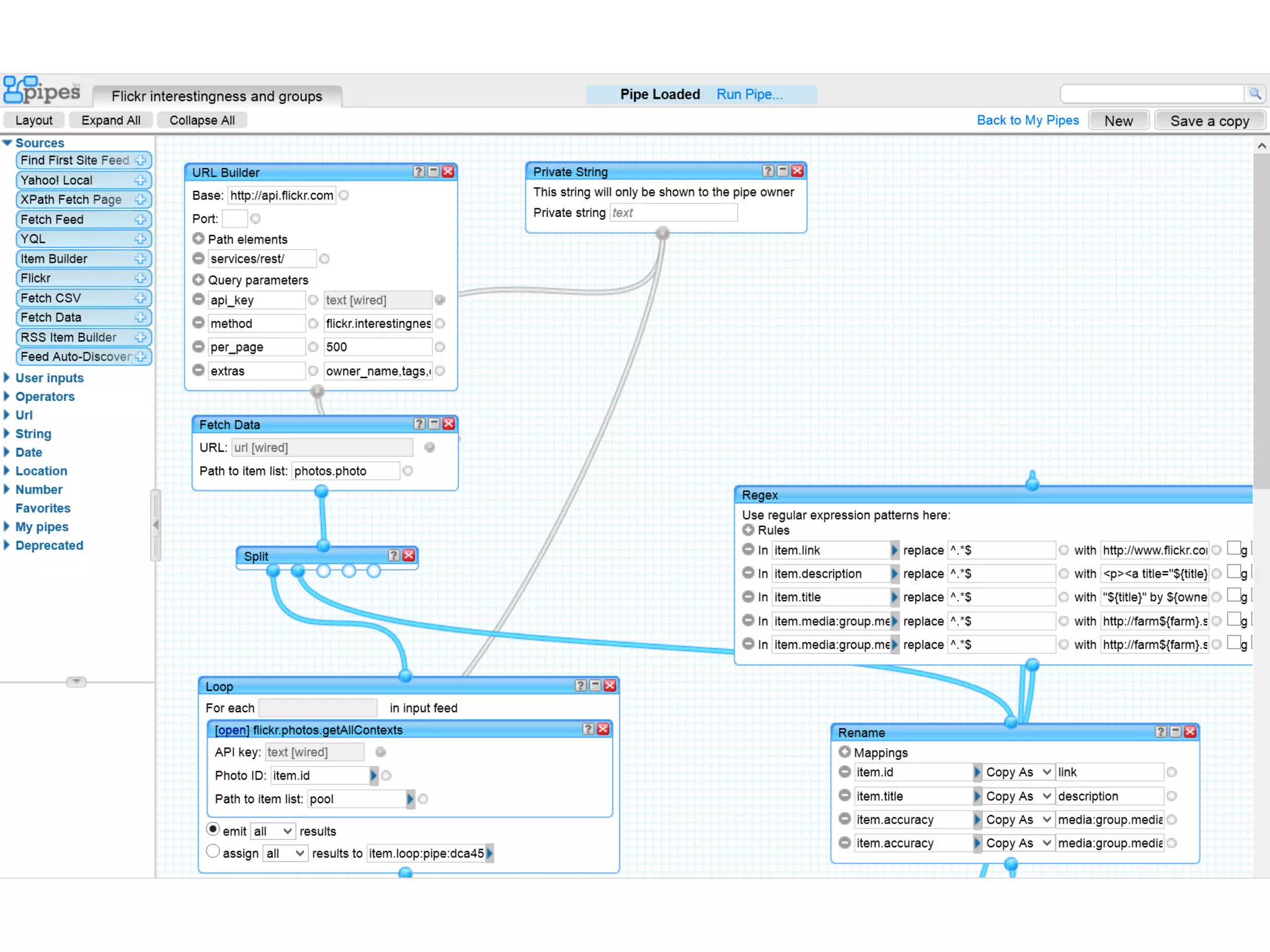Open the emit all results dropdown
Screen dimensions: 1270x952
click(273, 831)
